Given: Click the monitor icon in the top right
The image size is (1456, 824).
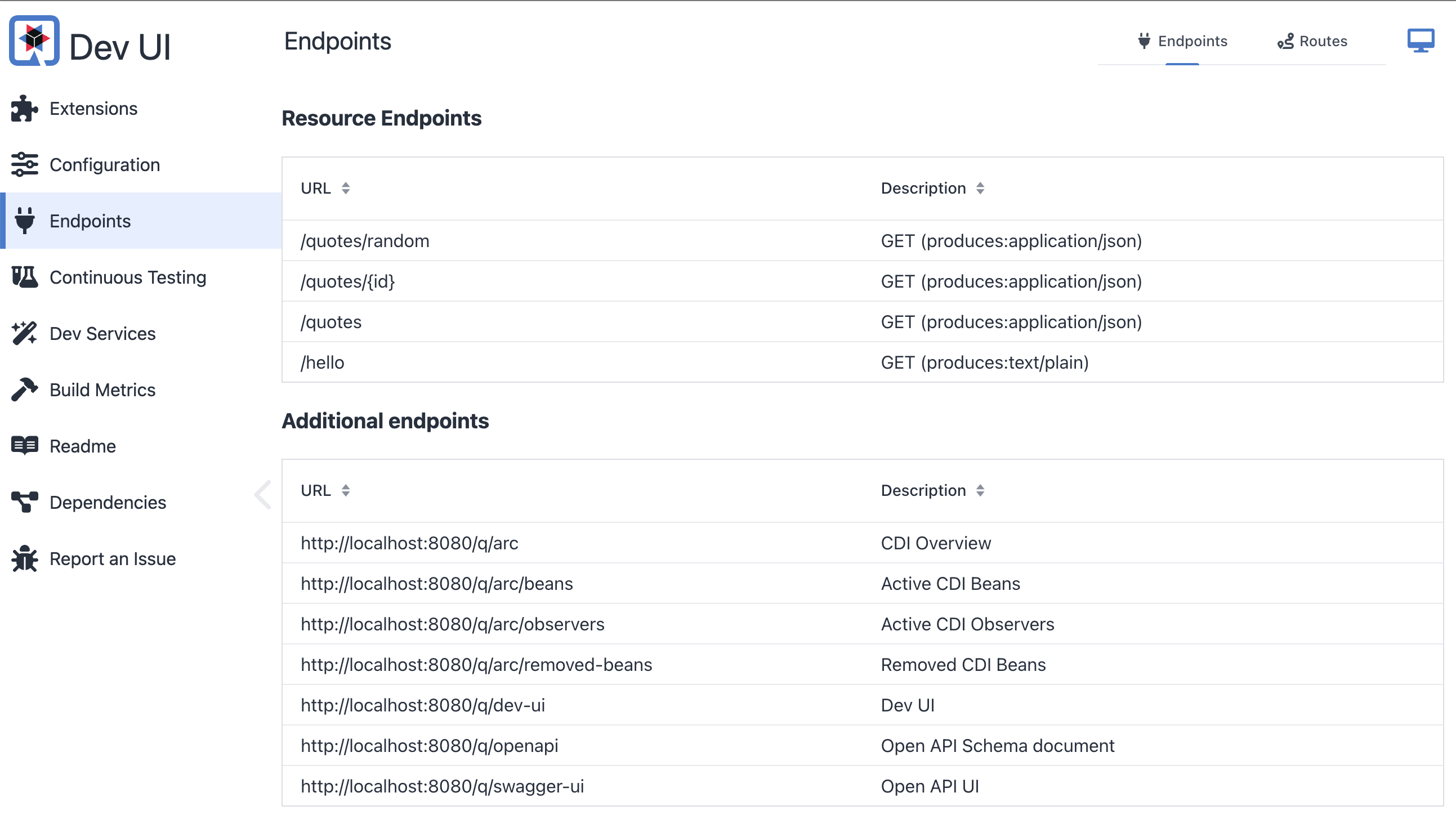Looking at the screenshot, I should pyautogui.click(x=1422, y=39).
